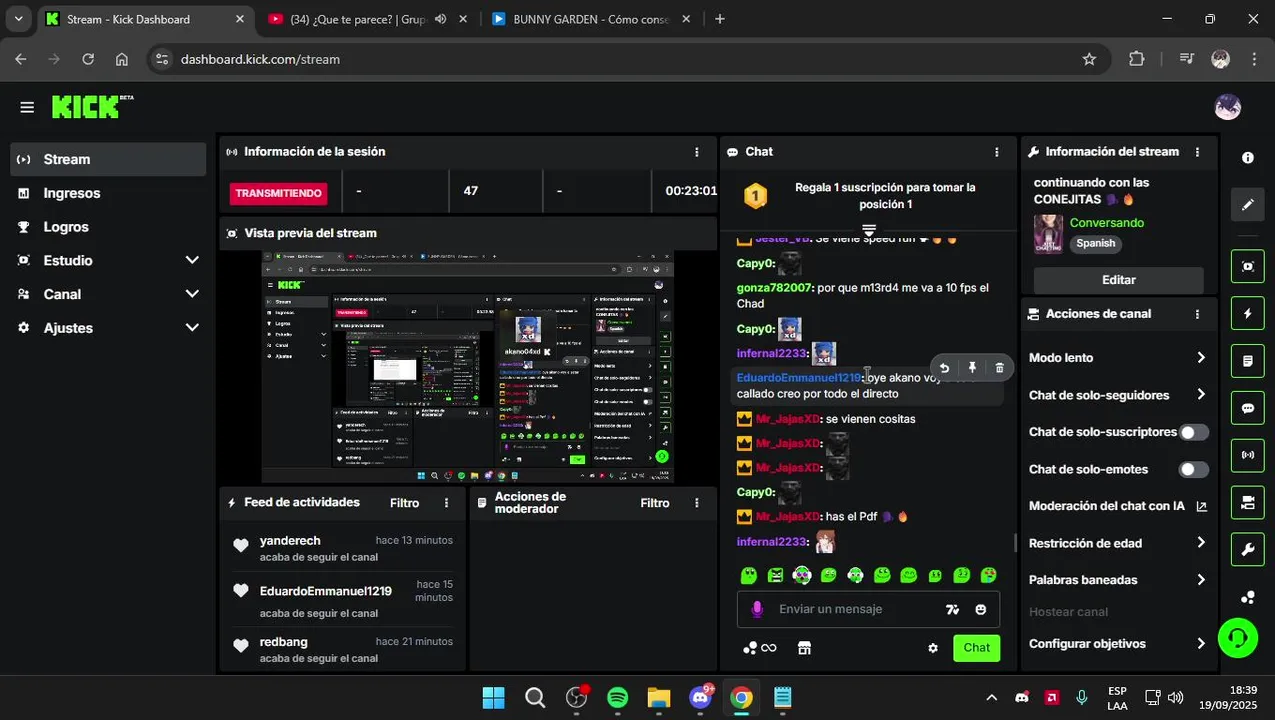Open the green headset support button
1275x720 pixels.
tap(1238, 637)
